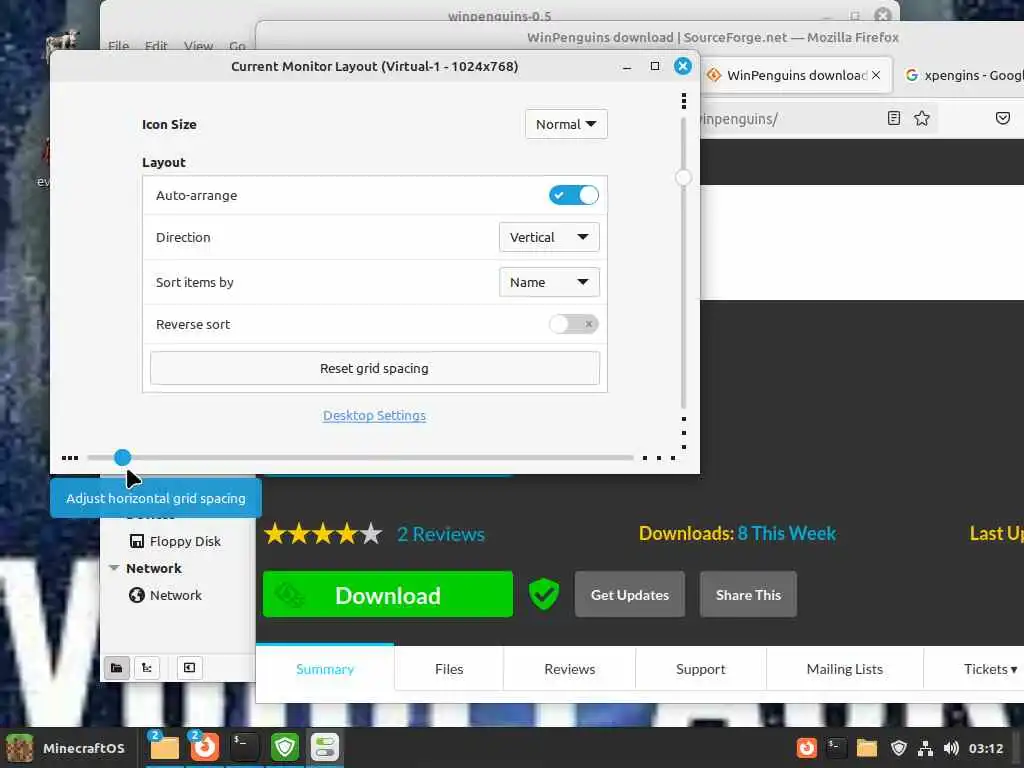
Task: Click the Share This button
Action: click(x=748, y=594)
